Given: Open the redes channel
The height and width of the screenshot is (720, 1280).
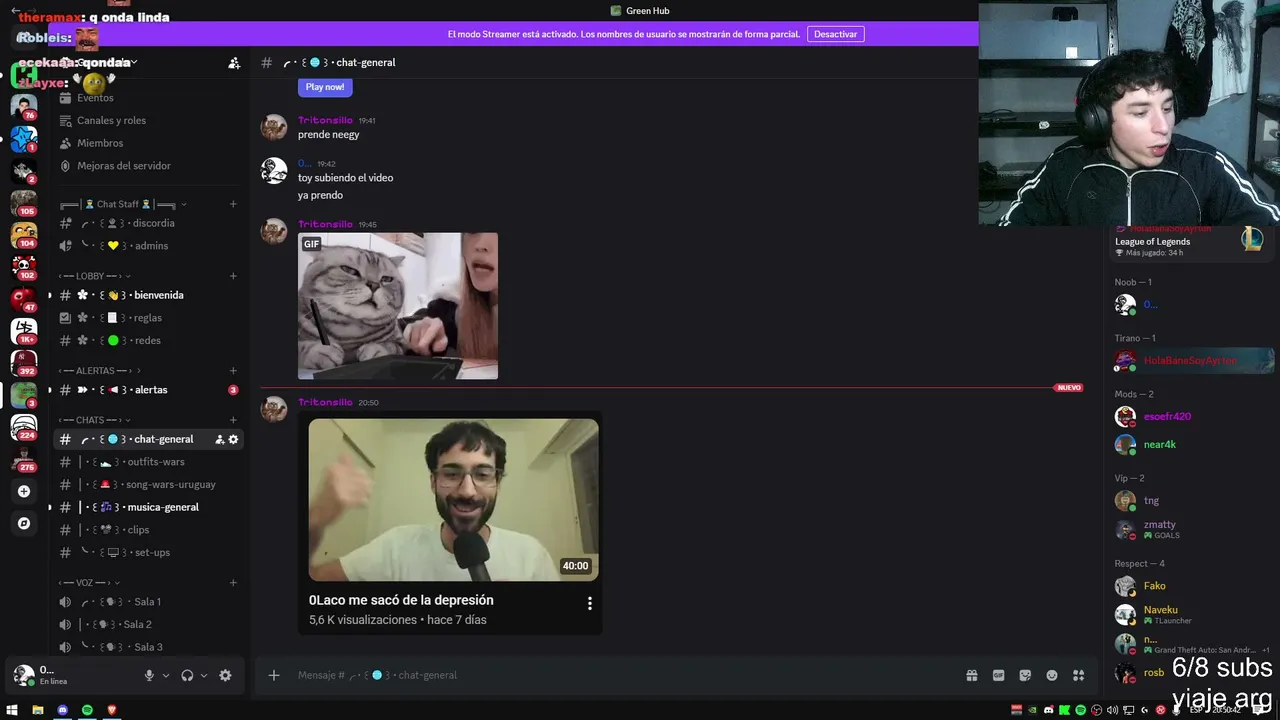Looking at the screenshot, I should (x=148, y=340).
